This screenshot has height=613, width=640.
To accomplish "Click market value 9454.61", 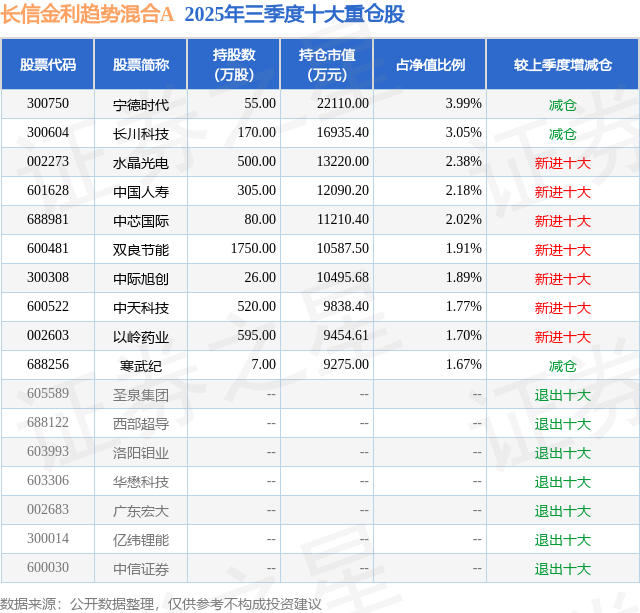I will tap(346, 335).
